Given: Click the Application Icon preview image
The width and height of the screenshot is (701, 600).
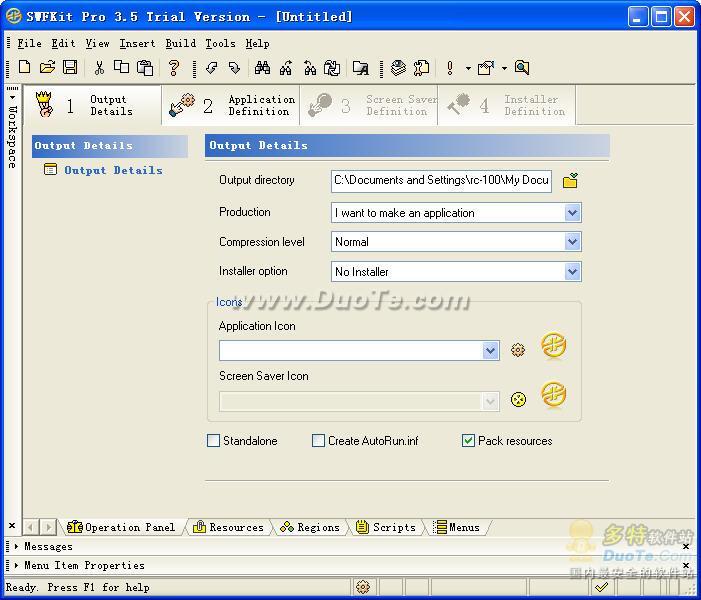Looking at the screenshot, I should pos(553,345).
